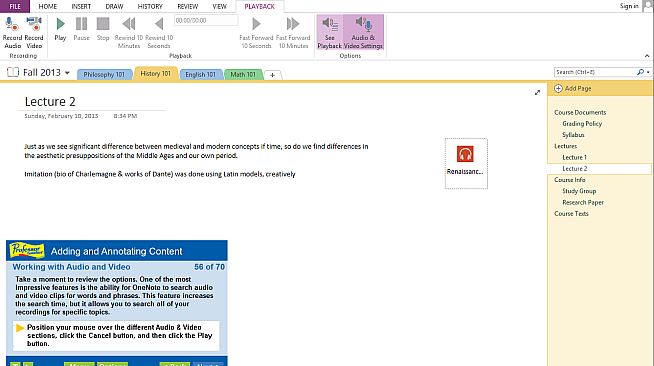Switch to the VIEW ribbon tab
Image resolution: width=654 pixels, height=366 pixels.
[x=219, y=6]
